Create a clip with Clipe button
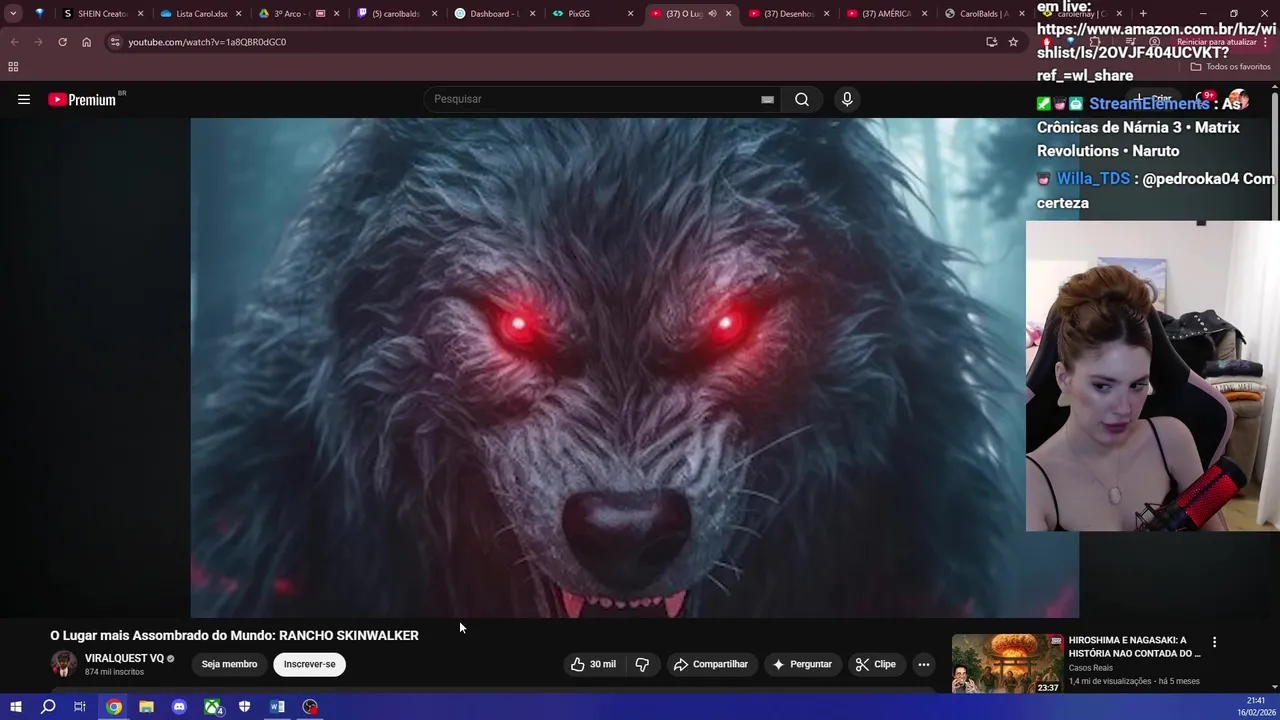The width and height of the screenshot is (1280, 720). click(875, 664)
